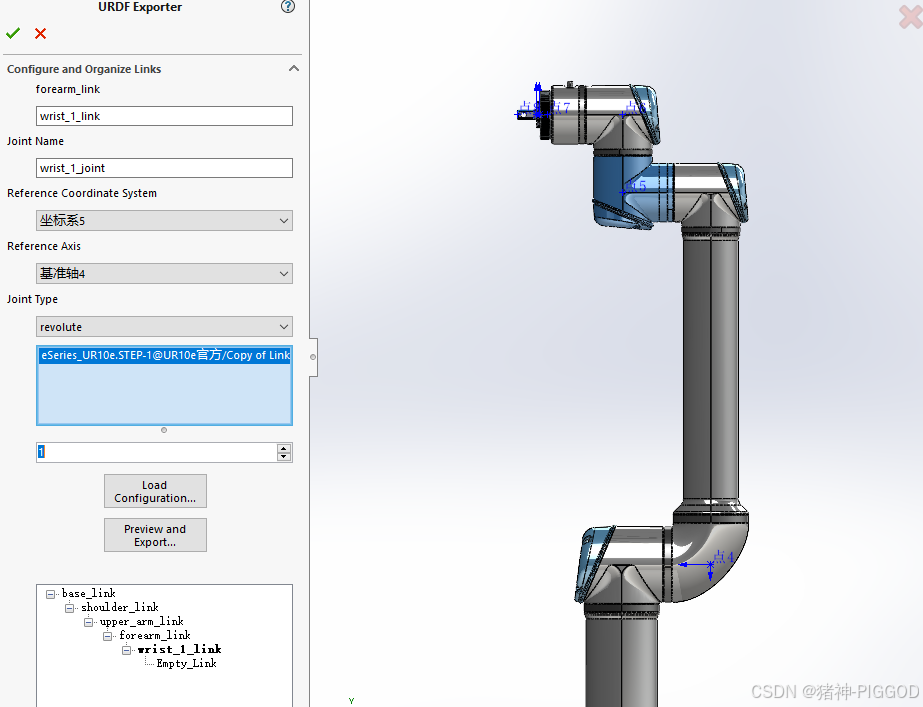Edit the wrist_1_joint Joint Name field
Image resolution: width=923 pixels, height=707 pixels.
(164, 167)
